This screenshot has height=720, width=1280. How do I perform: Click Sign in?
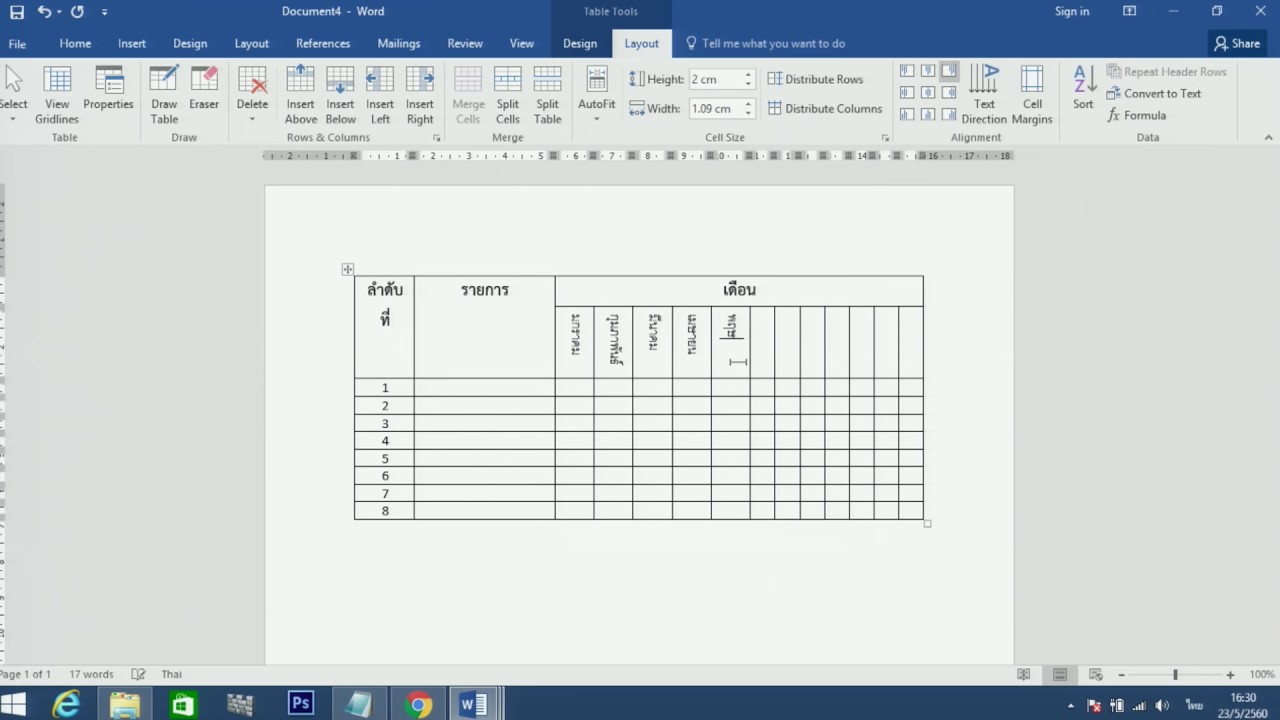(x=1072, y=12)
